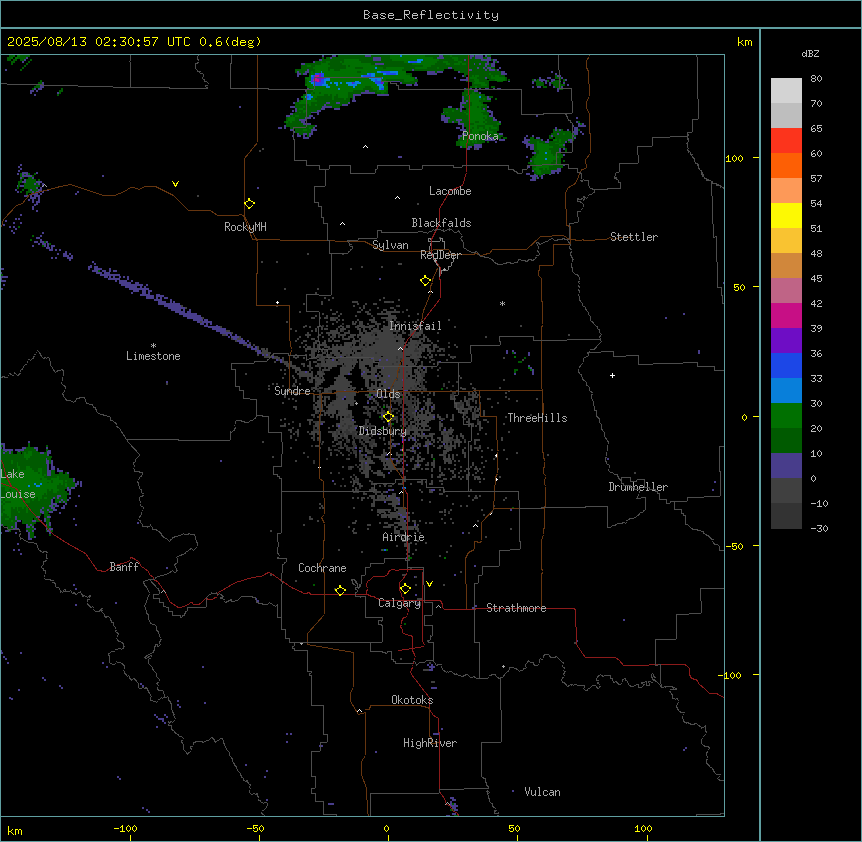Click the Innisfail city label
The image size is (862, 842).
(415, 326)
